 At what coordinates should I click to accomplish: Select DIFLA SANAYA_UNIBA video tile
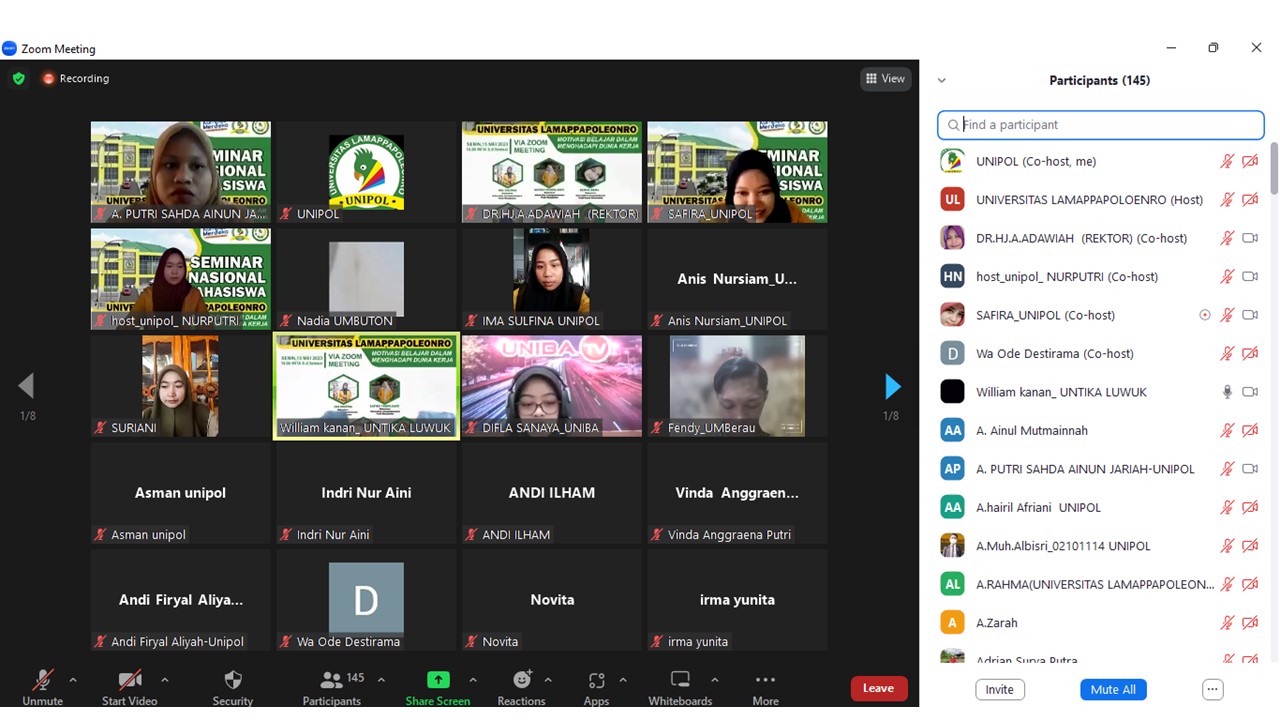(x=552, y=386)
